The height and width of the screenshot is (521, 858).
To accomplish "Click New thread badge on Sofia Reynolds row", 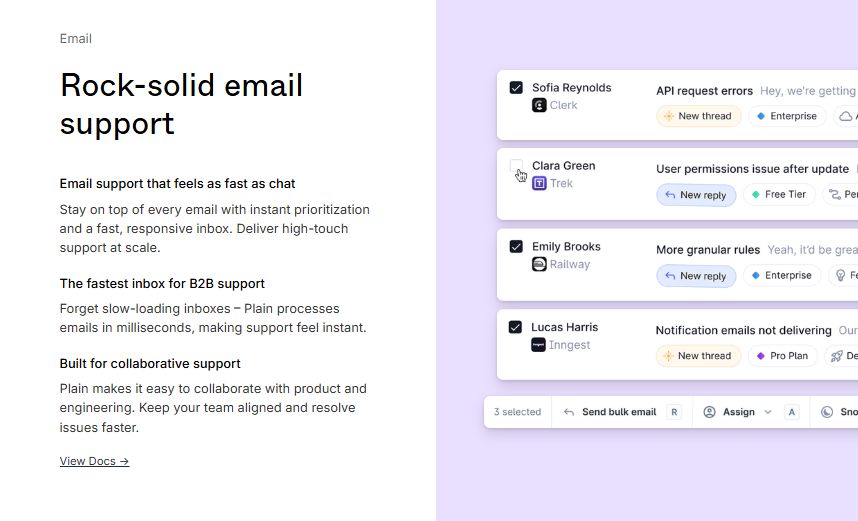I will pyautogui.click(x=698, y=116).
